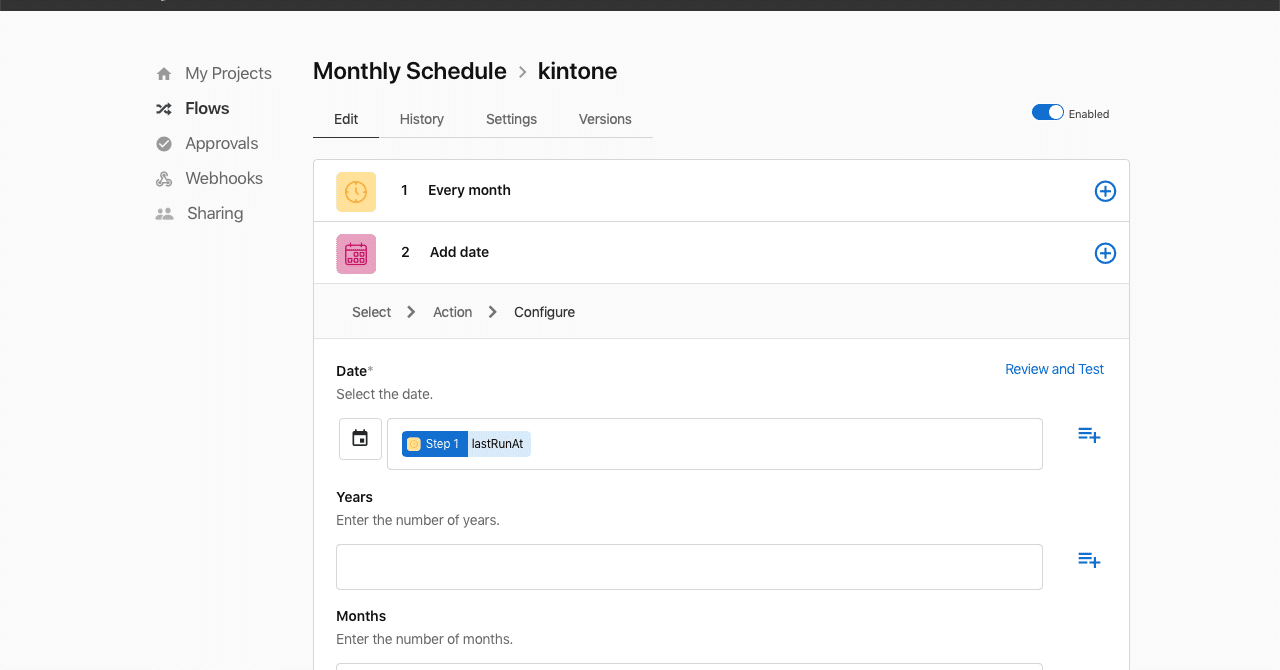Screen dimensions: 1280x670
Task: Focus the Years input field
Action: (x=689, y=567)
